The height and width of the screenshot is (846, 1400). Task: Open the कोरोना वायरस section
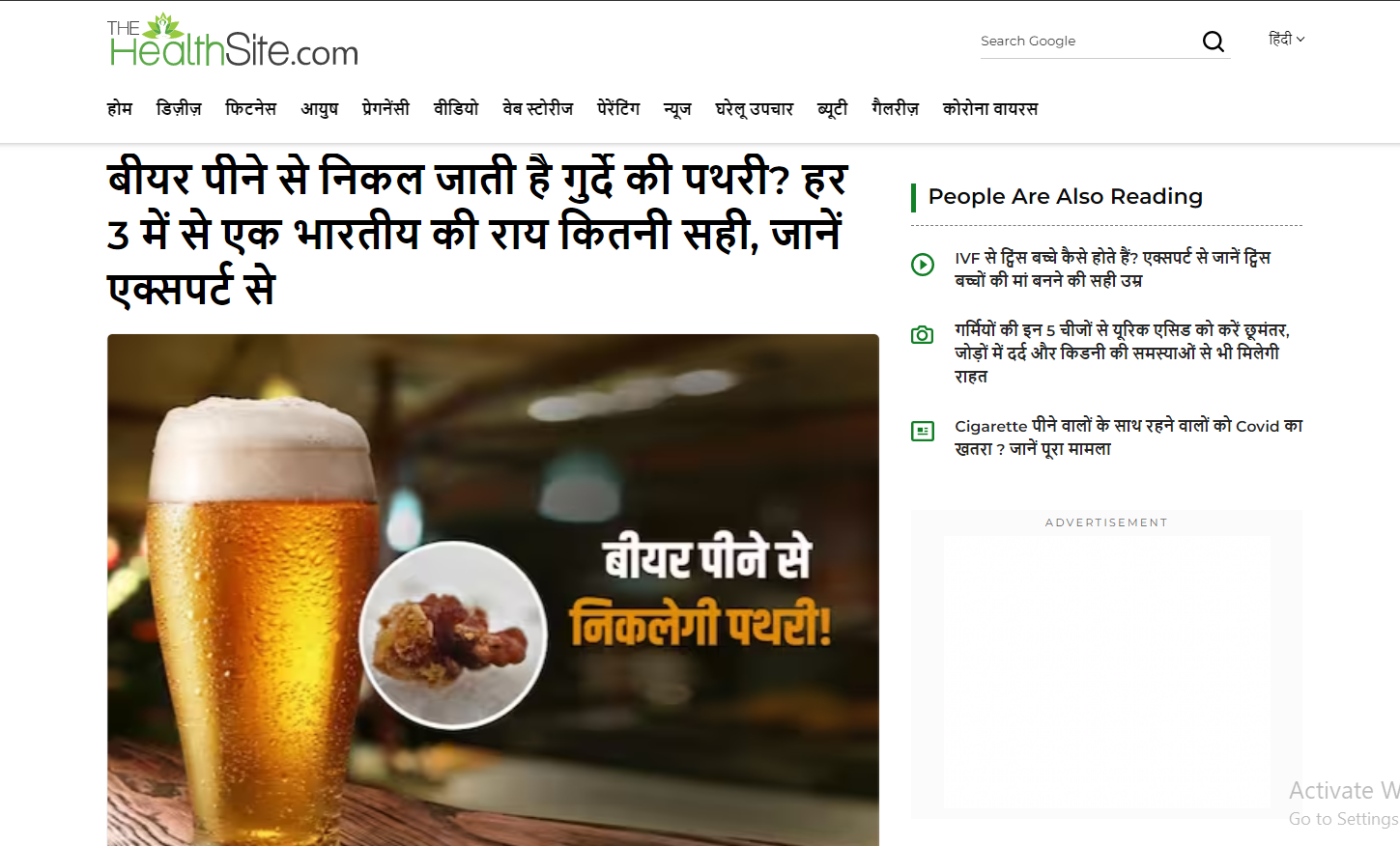[989, 109]
